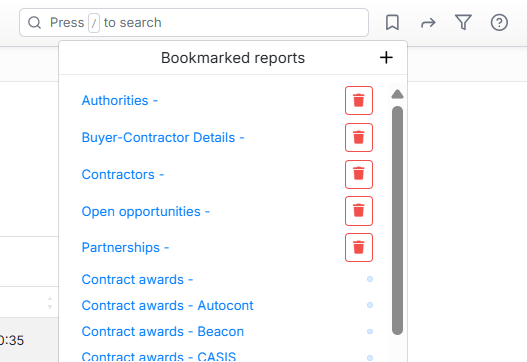The width and height of the screenshot is (527, 362).
Task: Open the filter funnel icon
Action: [463, 23]
